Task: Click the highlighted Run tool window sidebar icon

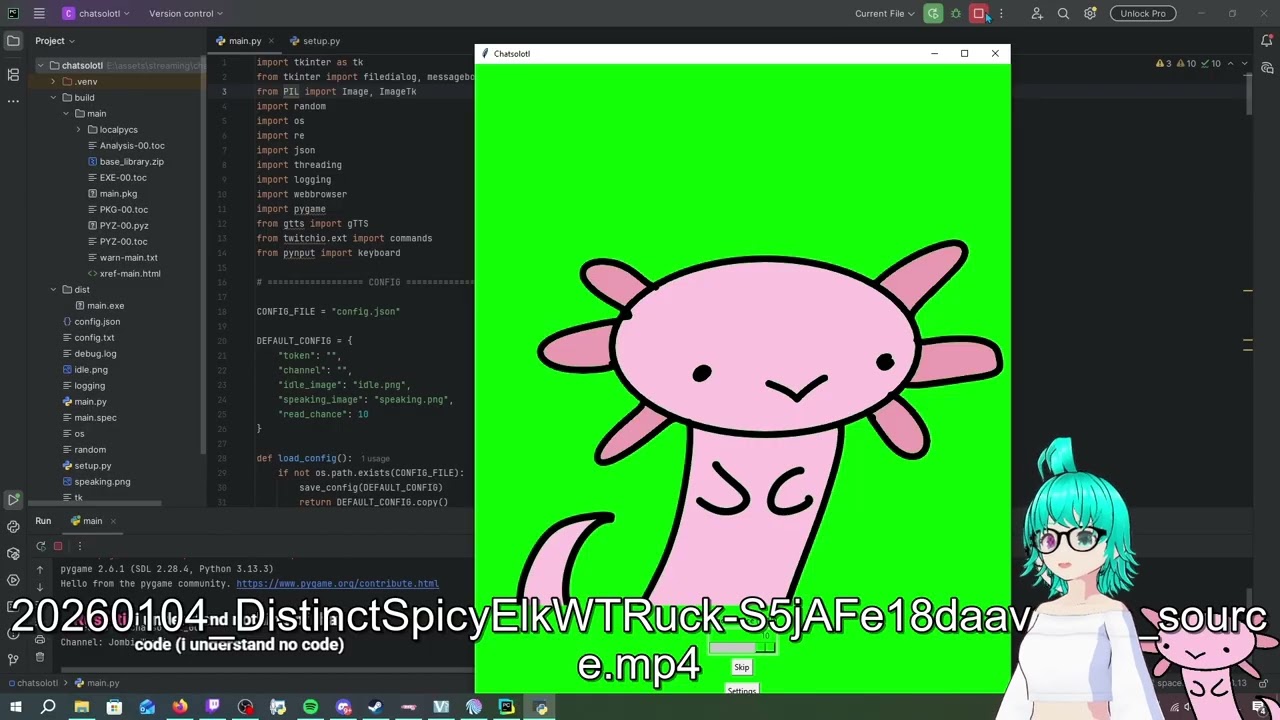Action: [13, 499]
